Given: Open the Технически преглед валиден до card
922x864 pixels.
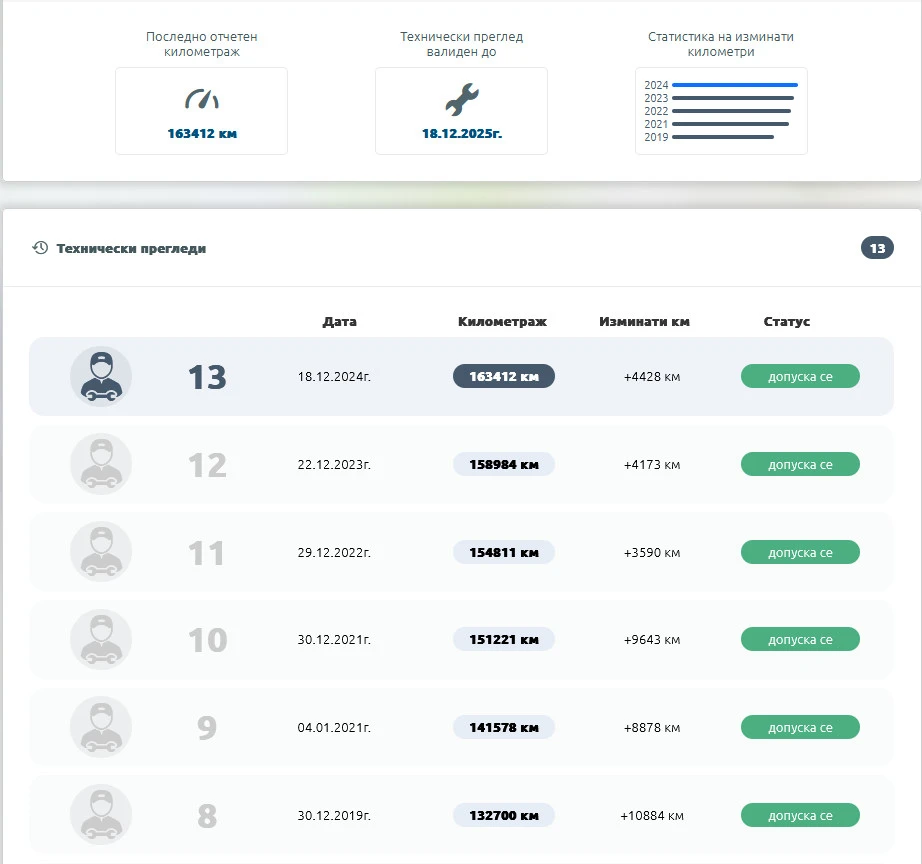Looking at the screenshot, I should 461,111.
